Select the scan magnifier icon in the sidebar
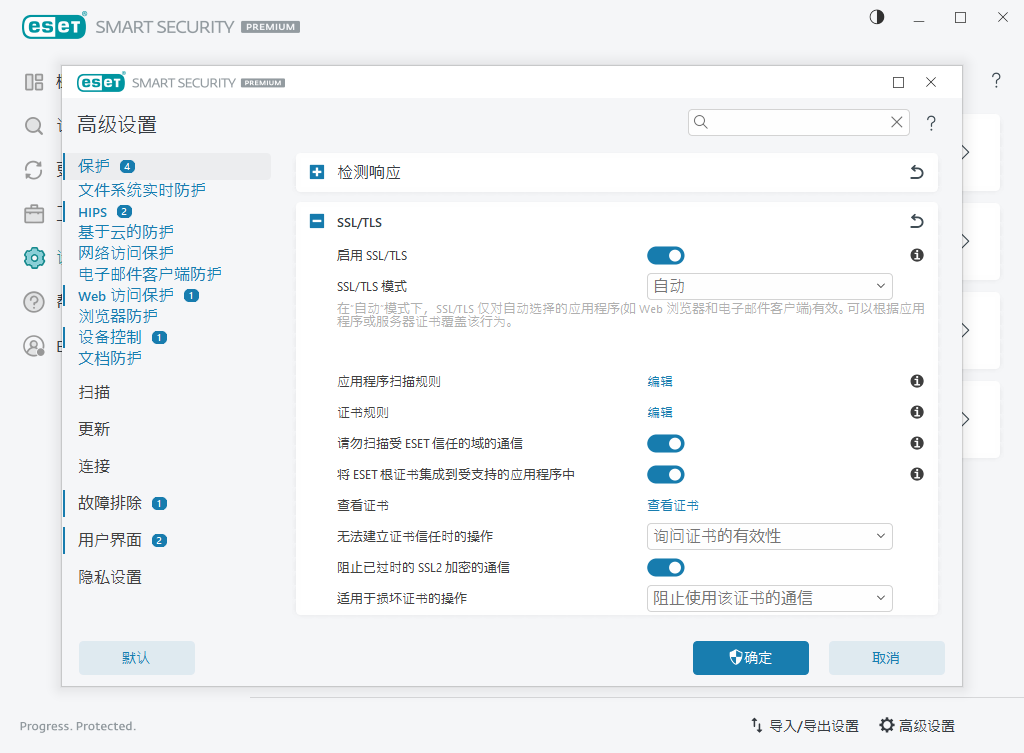This screenshot has width=1024, height=753. [x=33, y=127]
